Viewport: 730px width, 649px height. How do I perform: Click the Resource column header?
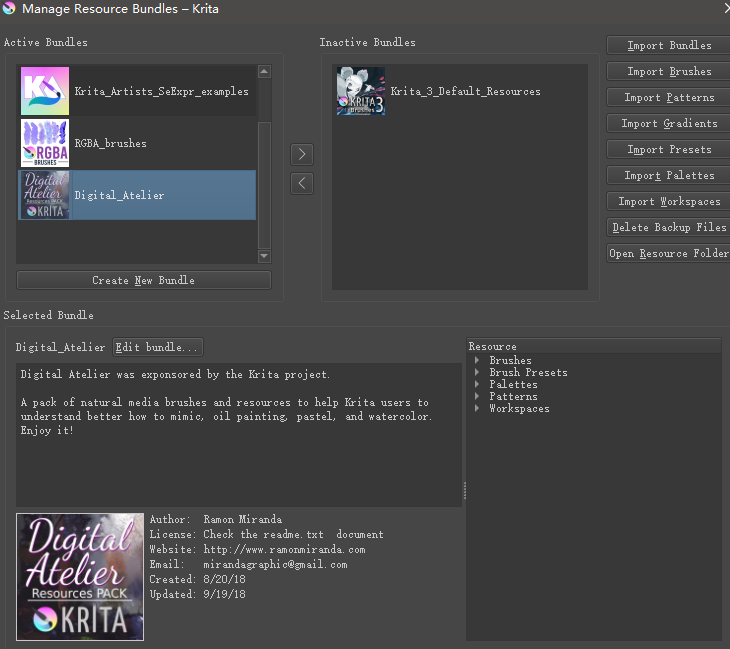594,346
